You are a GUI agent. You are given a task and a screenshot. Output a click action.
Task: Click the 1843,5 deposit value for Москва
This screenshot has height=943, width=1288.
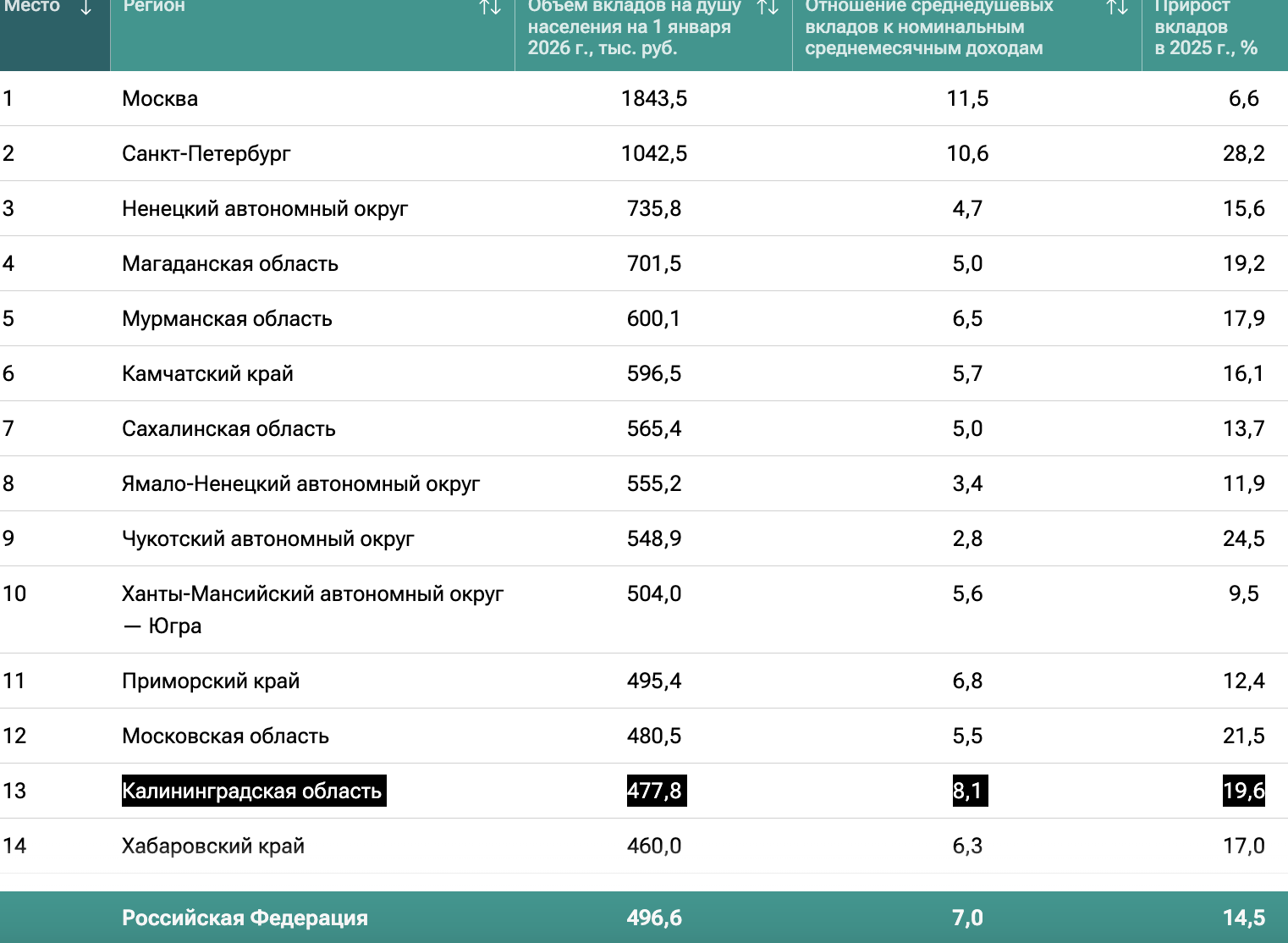654,99
